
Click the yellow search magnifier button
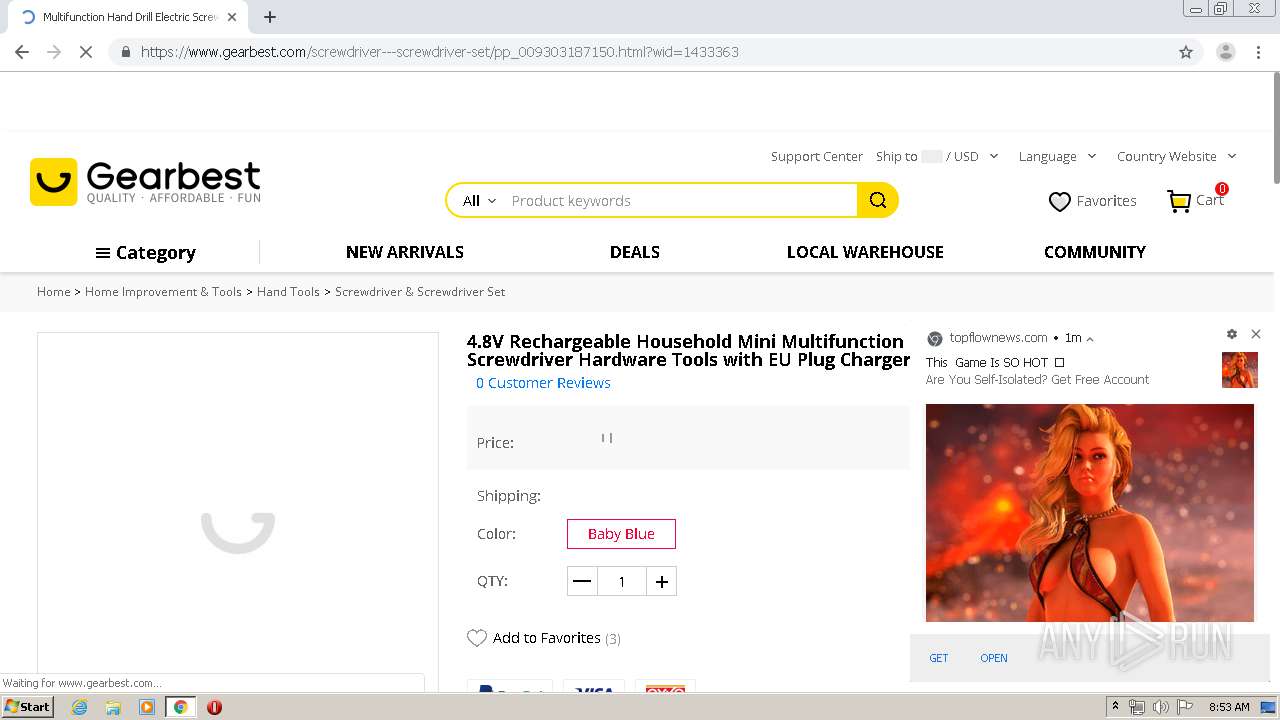pos(878,200)
